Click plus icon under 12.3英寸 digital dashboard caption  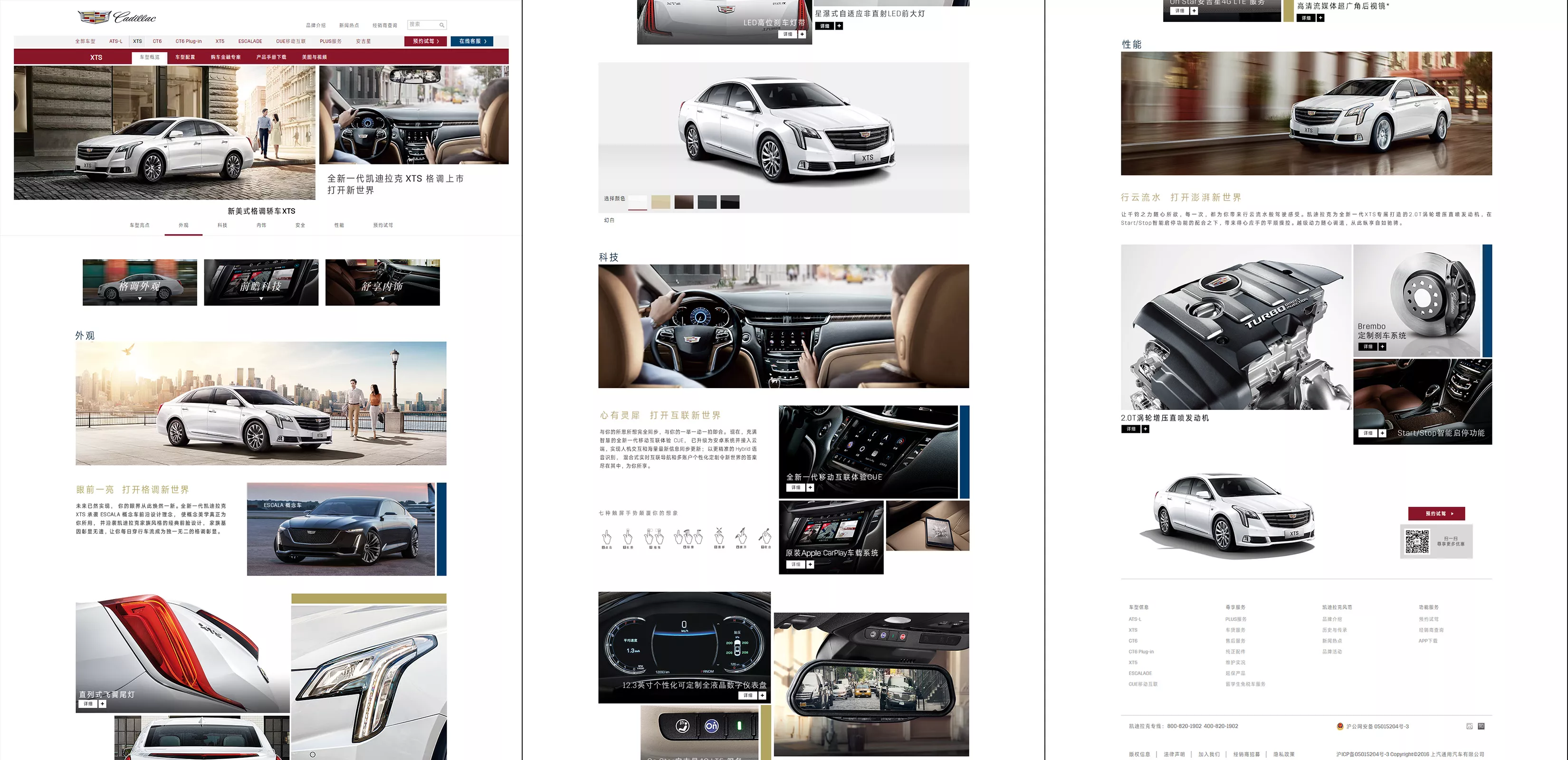coord(762,695)
